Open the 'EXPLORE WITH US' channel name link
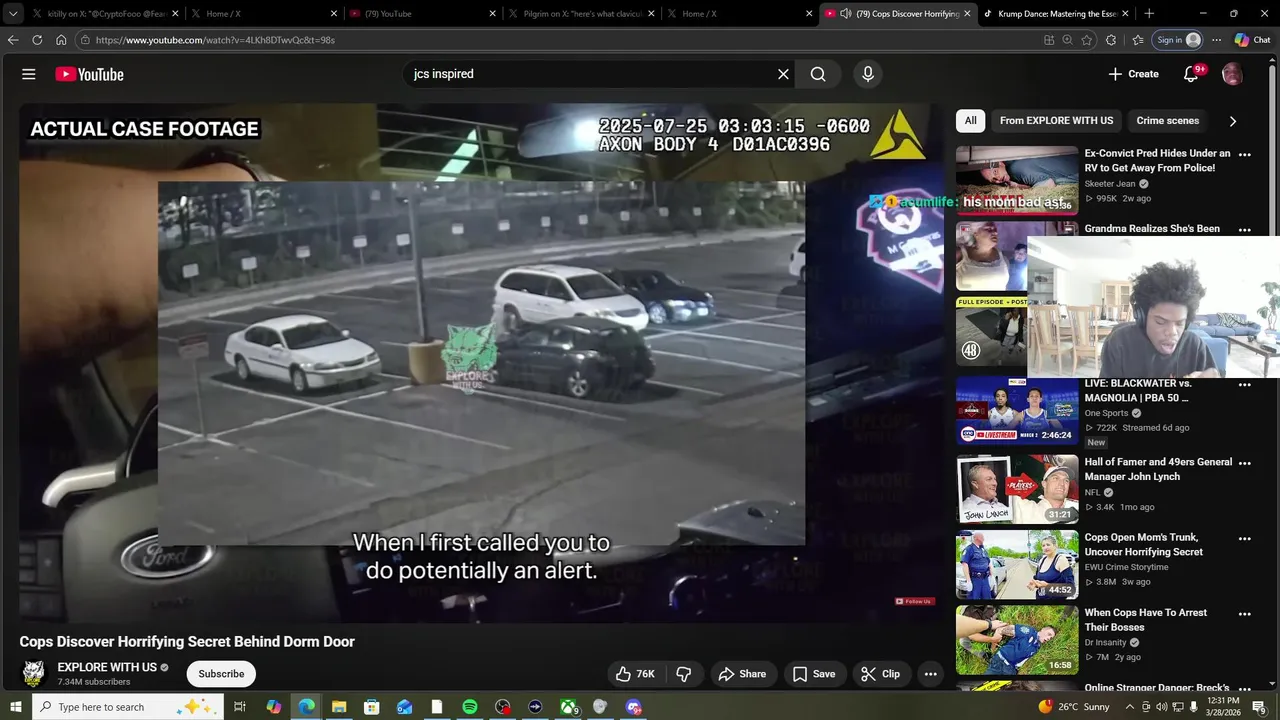 [107, 667]
